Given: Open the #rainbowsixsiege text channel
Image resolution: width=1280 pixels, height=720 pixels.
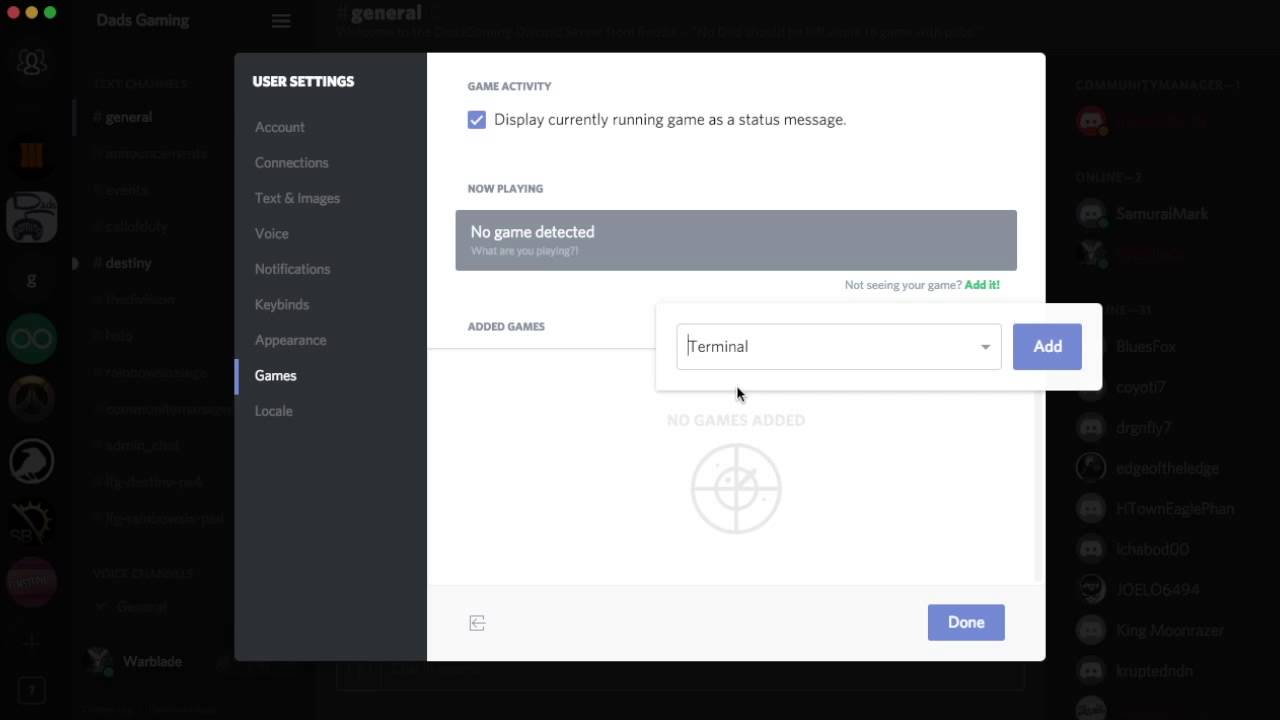Looking at the screenshot, I should click(x=150, y=372).
